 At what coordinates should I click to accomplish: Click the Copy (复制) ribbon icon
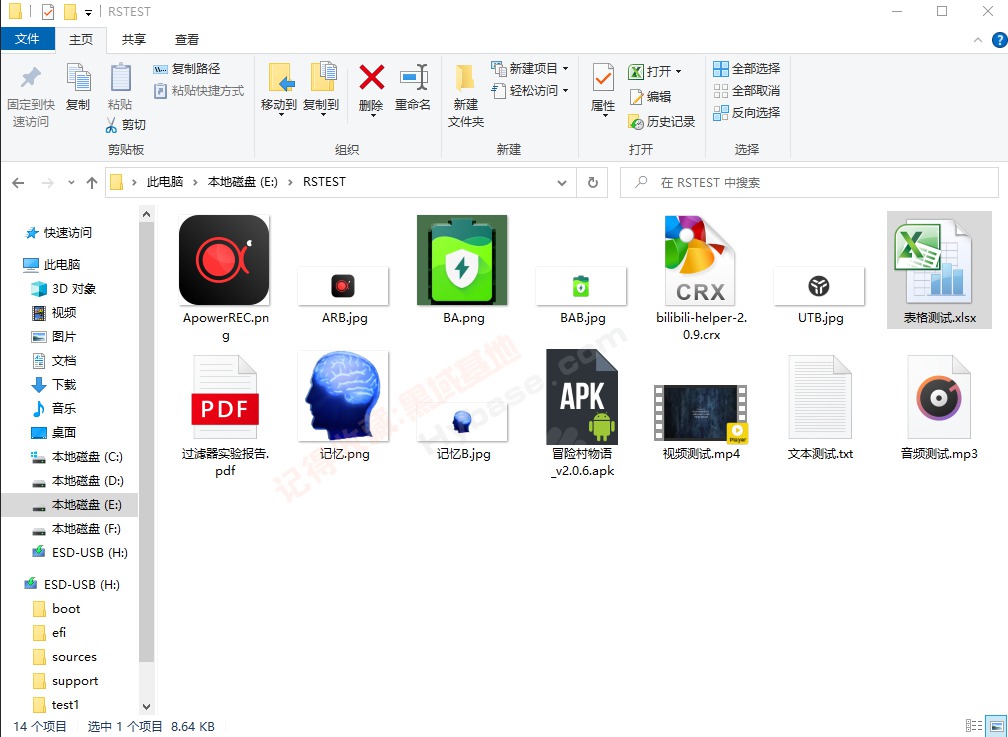(x=78, y=78)
